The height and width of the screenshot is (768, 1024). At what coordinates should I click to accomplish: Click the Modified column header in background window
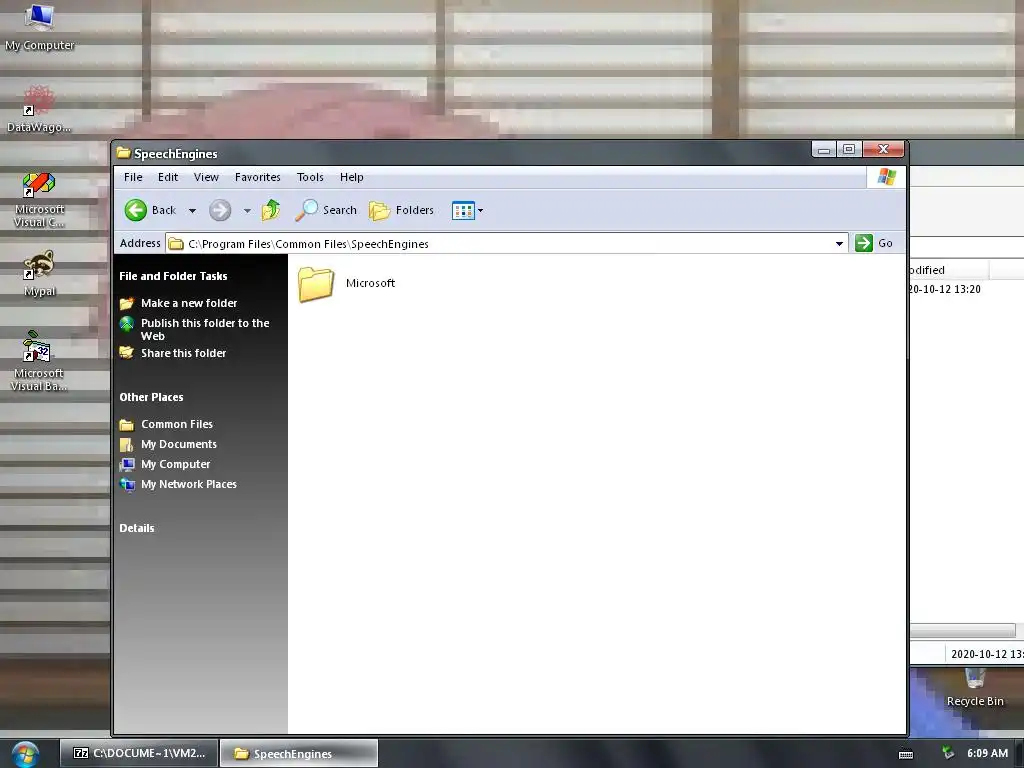tap(950, 270)
